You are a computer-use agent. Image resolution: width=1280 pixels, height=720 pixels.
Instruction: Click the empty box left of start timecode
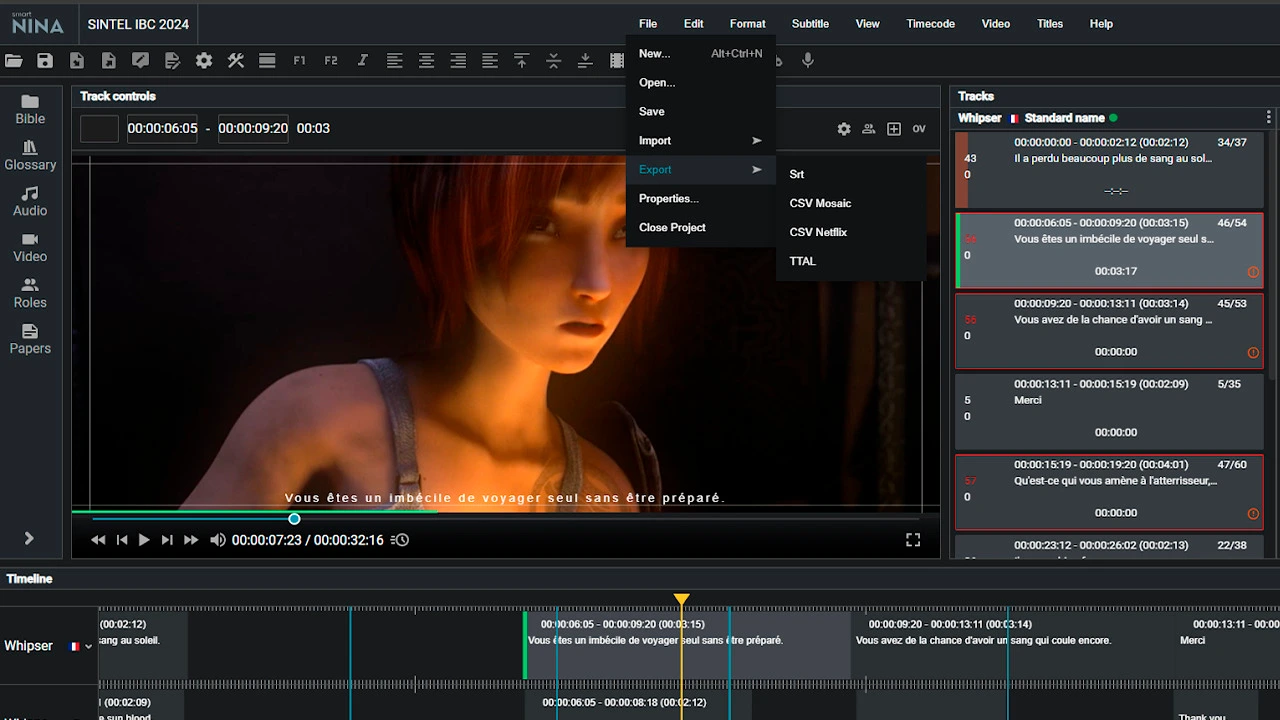(99, 129)
